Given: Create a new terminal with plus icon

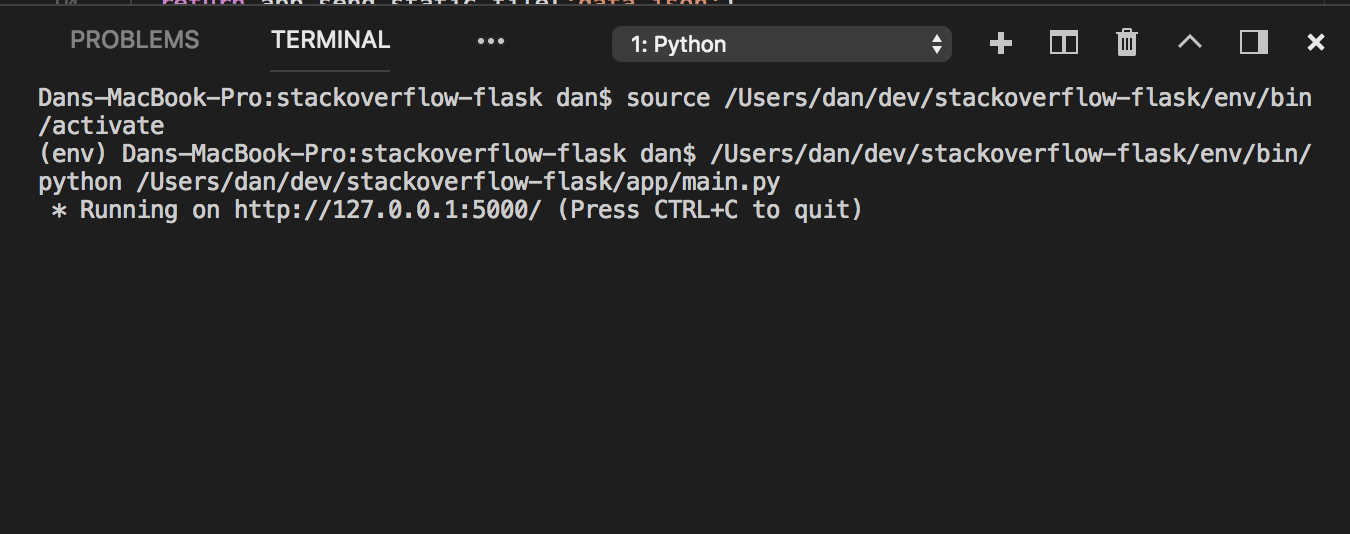Looking at the screenshot, I should tap(1000, 43).
